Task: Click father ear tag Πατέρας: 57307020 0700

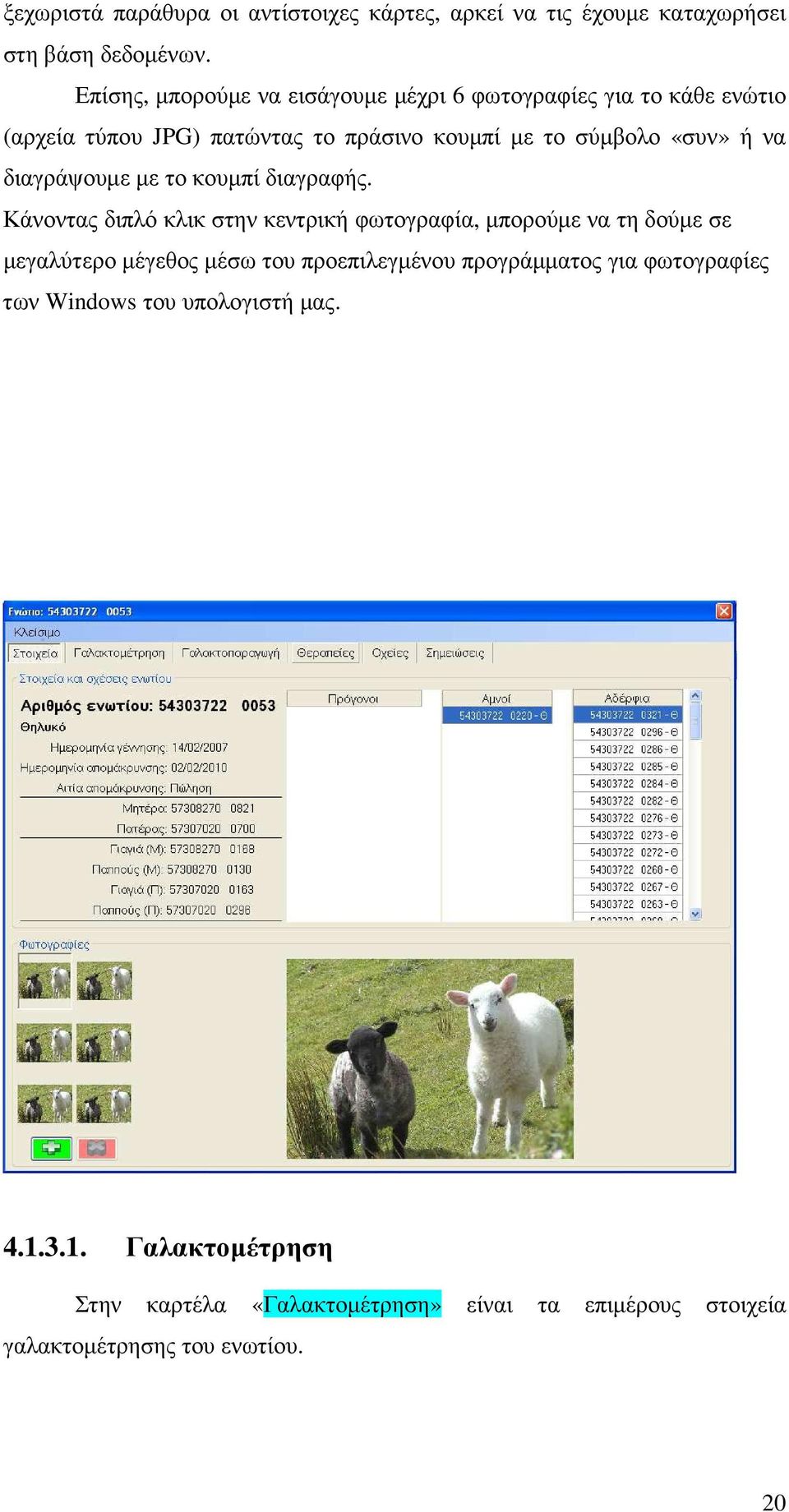Action: pos(186,829)
